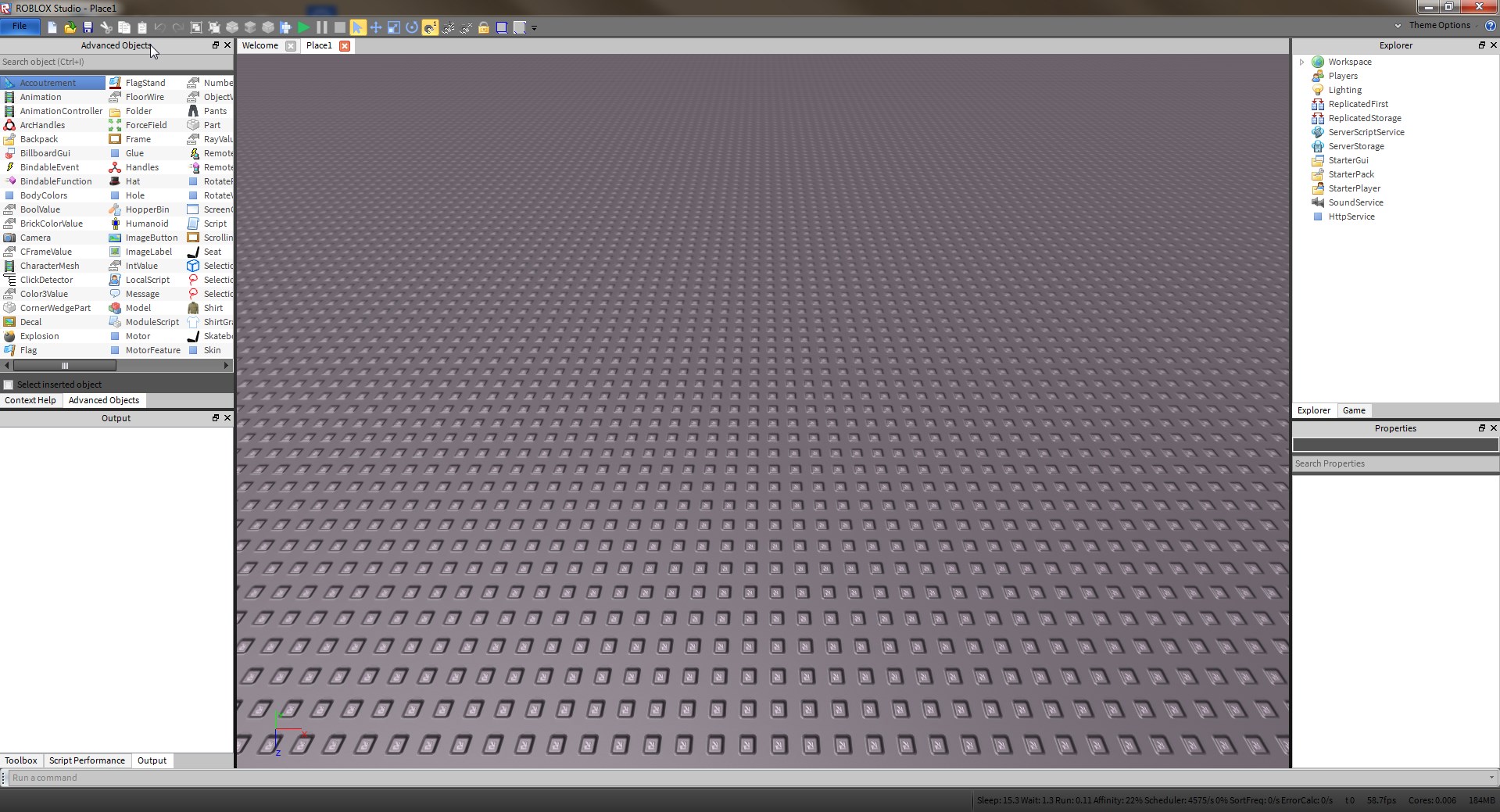Switch to the Game tab beside Explorer
Image resolution: width=1500 pixels, height=812 pixels.
tap(1354, 410)
